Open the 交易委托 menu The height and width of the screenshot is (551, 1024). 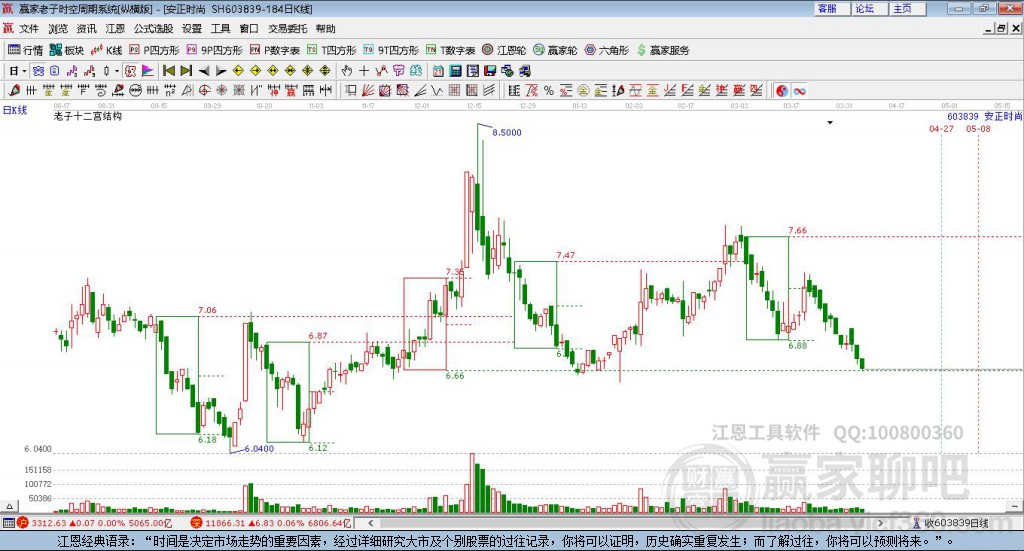[x=287, y=29]
